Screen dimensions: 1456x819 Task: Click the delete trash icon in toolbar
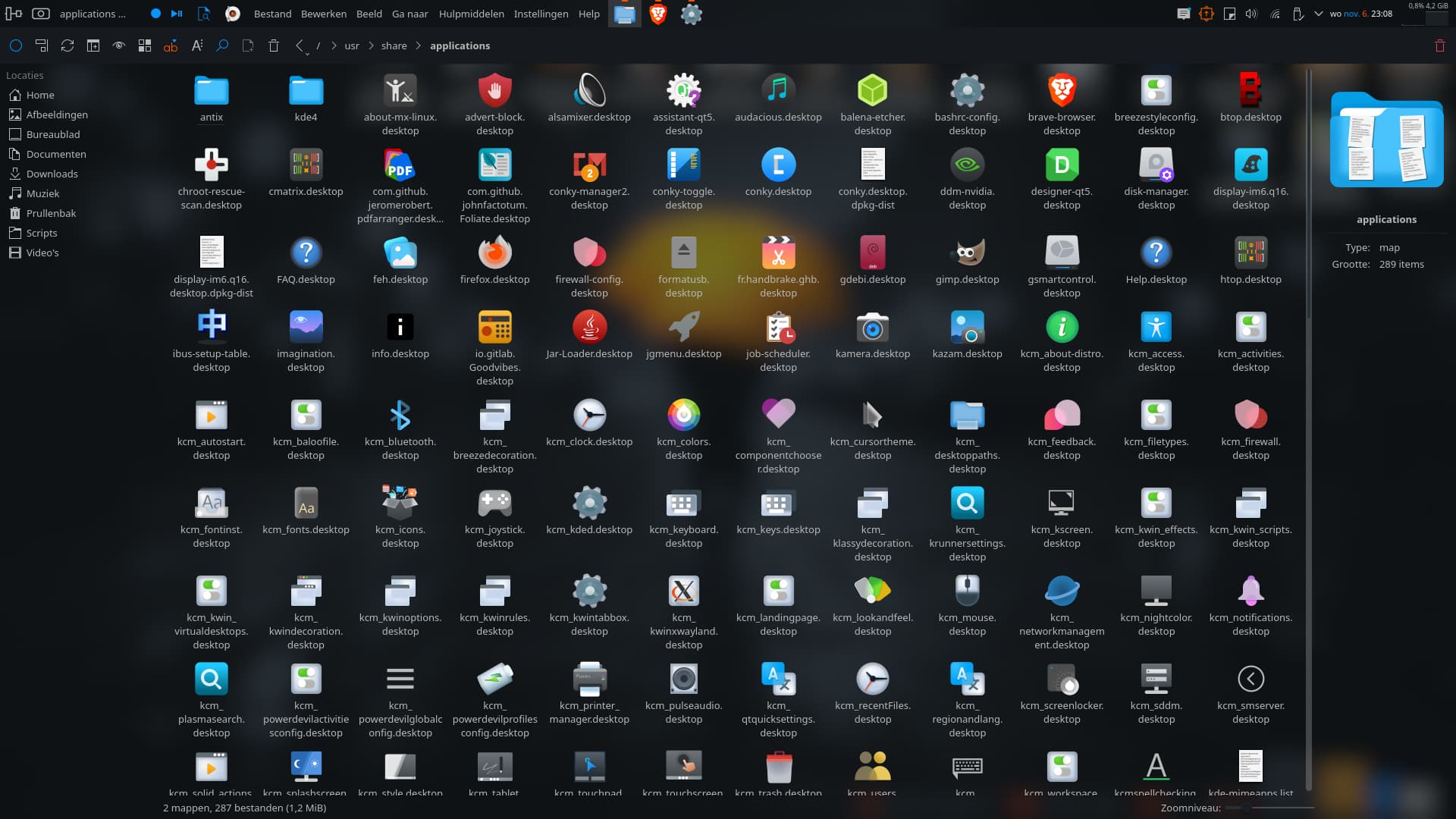(274, 45)
